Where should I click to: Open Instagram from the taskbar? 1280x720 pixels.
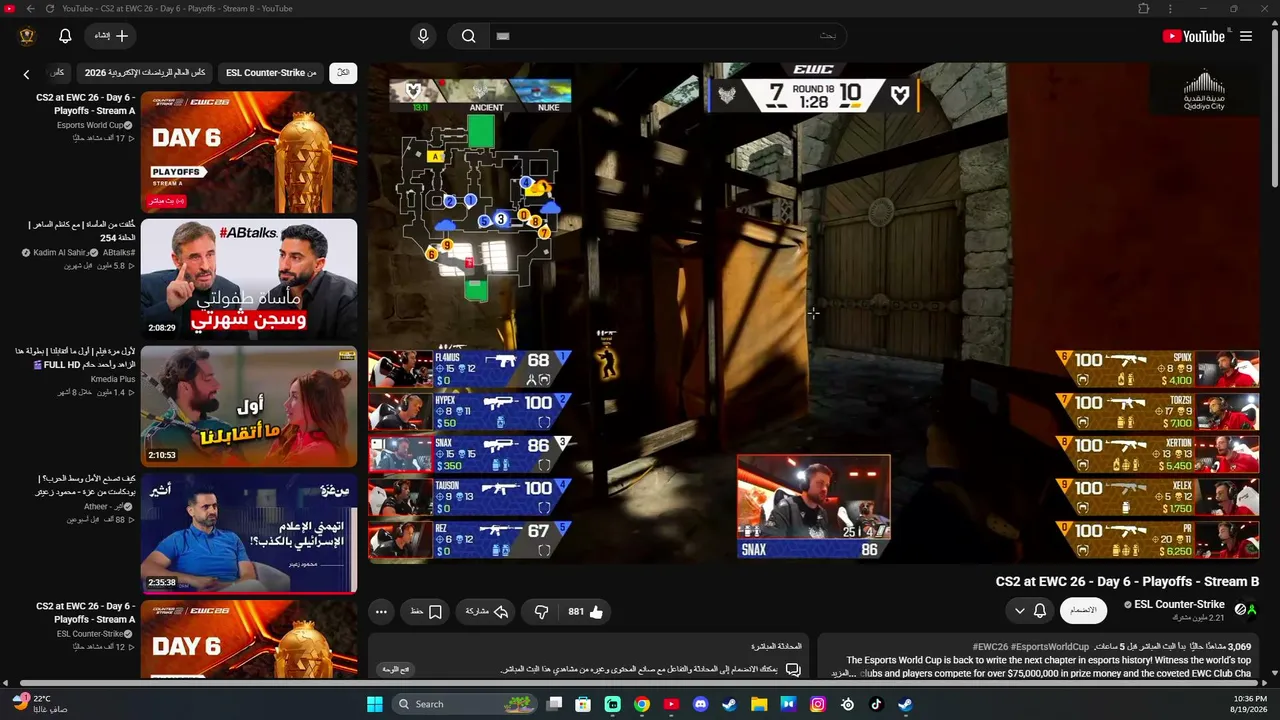pos(818,704)
